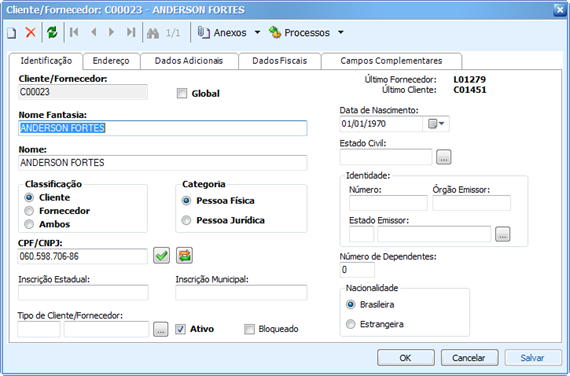
Task: Click the Último Fornecedor value L01279
Action: [470, 79]
